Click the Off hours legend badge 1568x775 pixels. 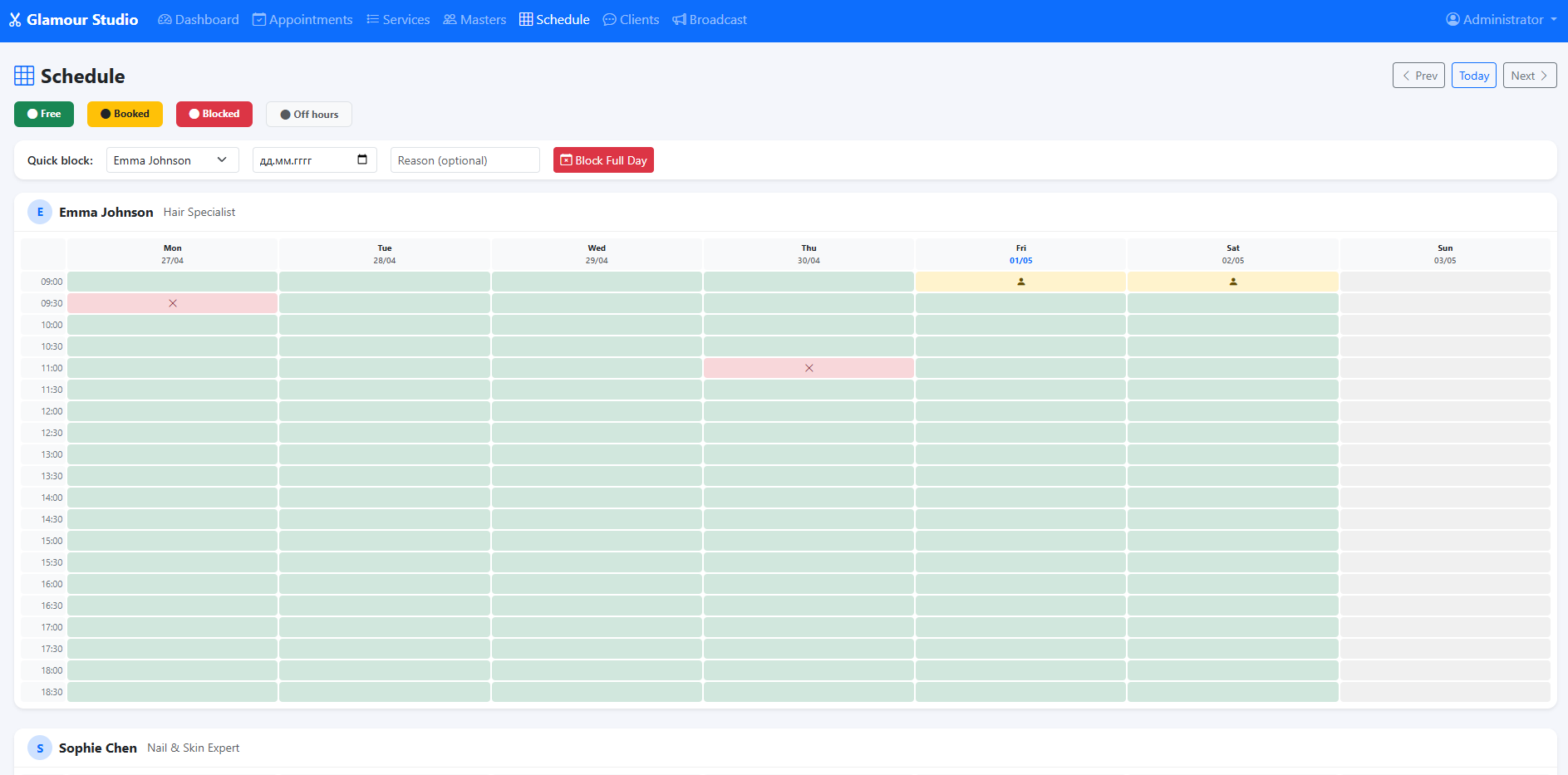[x=309, y=115]
